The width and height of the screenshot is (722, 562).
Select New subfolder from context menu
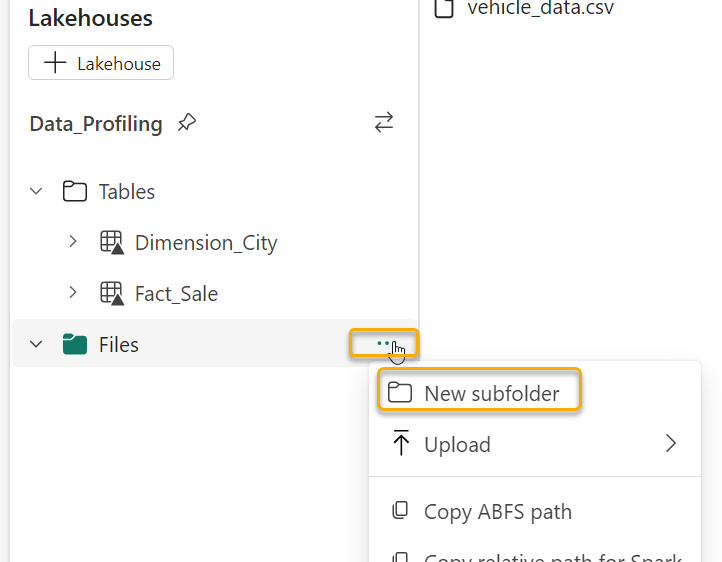491,393
